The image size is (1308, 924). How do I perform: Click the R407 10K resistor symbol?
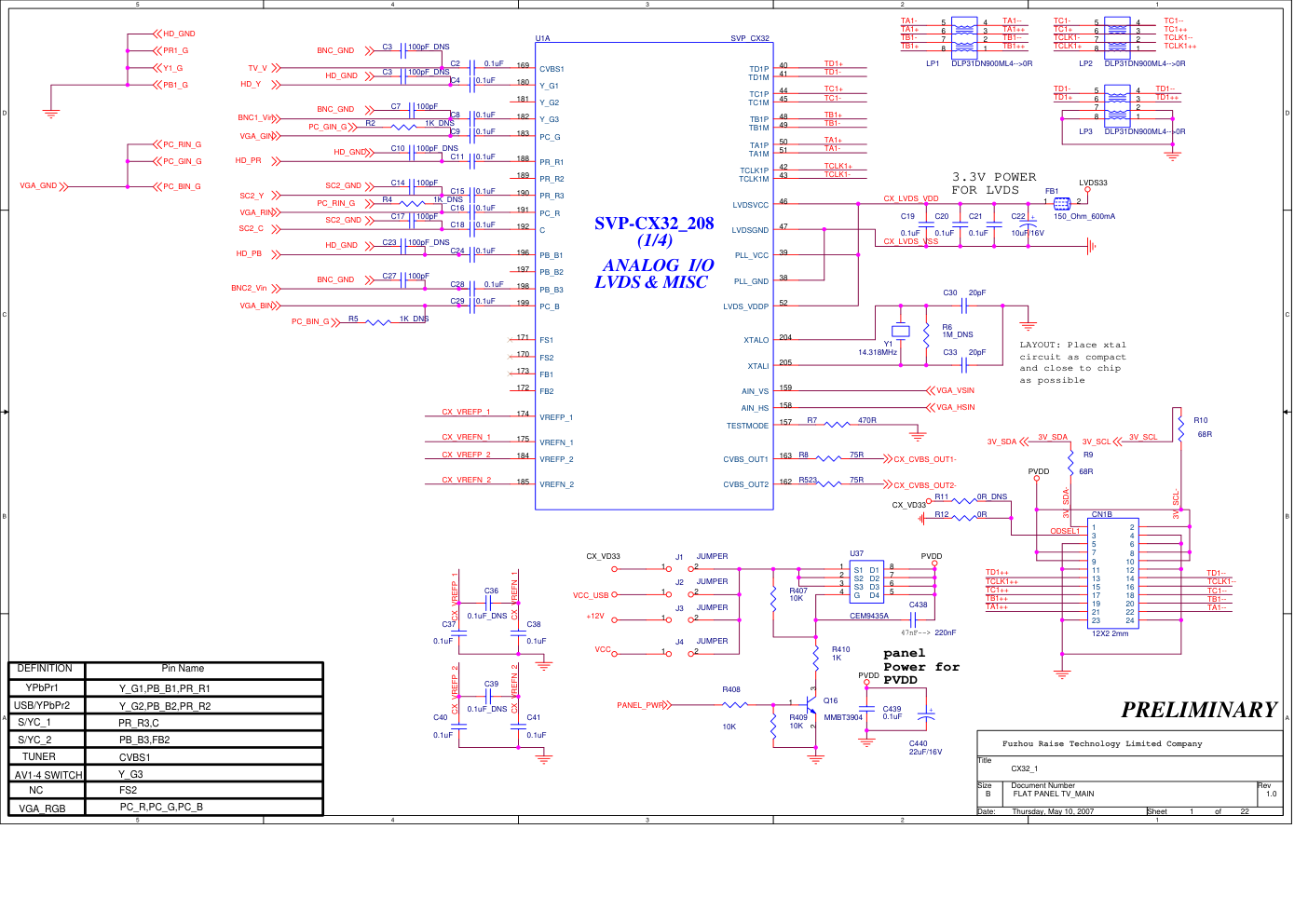[x=773, y=597]
